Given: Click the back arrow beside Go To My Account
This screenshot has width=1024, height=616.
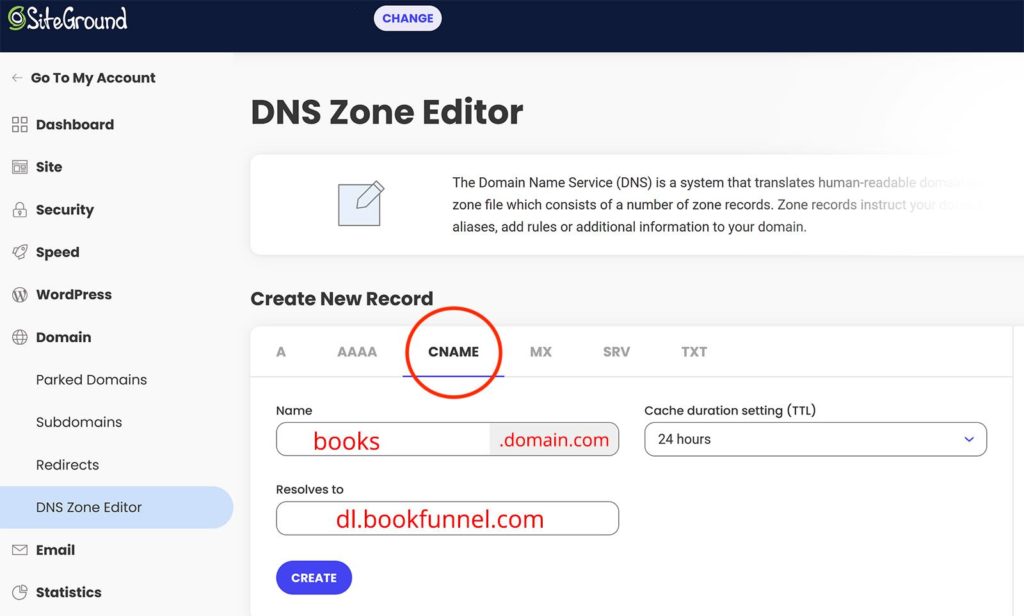Looking at the screenshot, I should point(17,78).
